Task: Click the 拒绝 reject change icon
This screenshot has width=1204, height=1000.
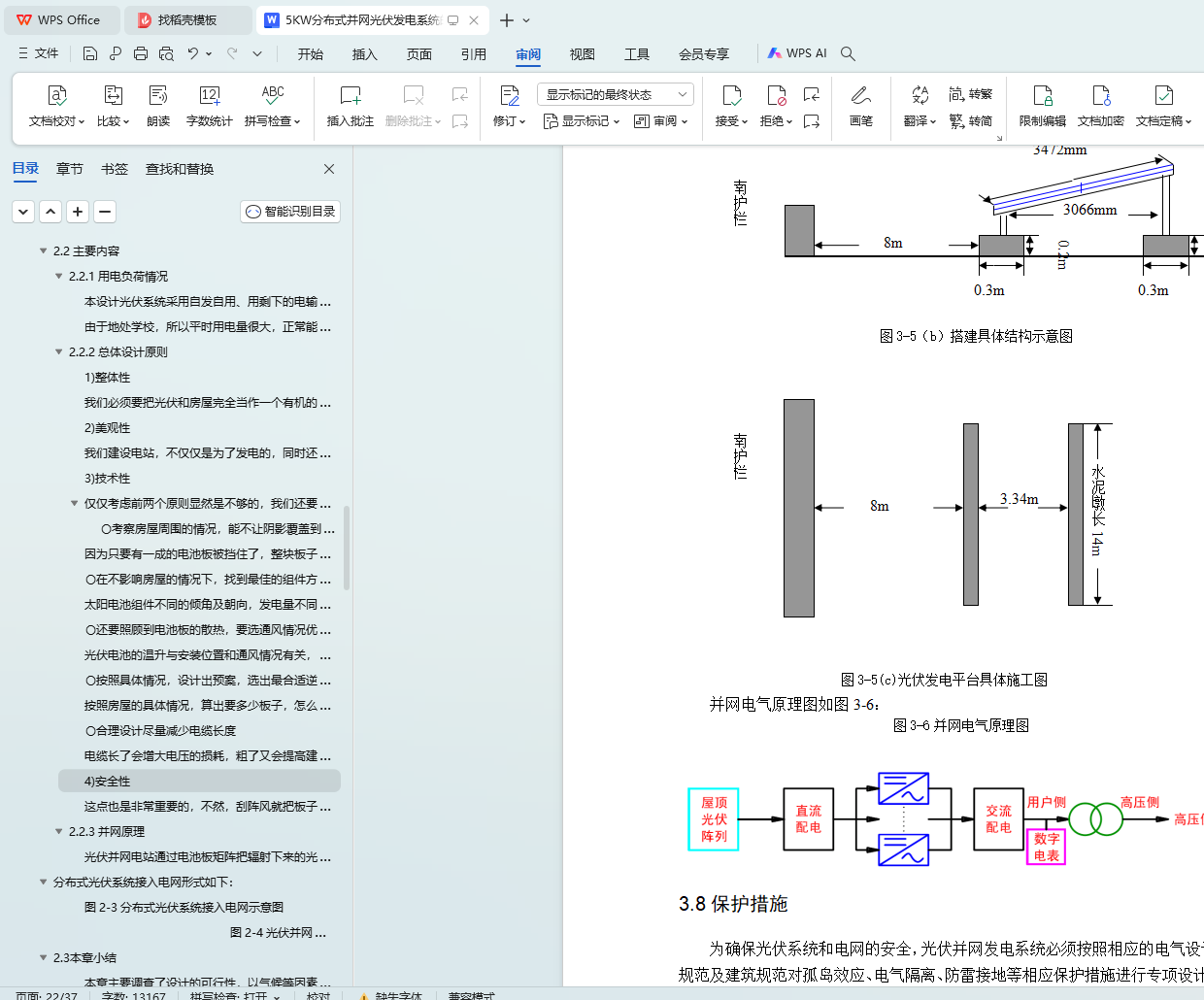Action: (x=776, y=95)
